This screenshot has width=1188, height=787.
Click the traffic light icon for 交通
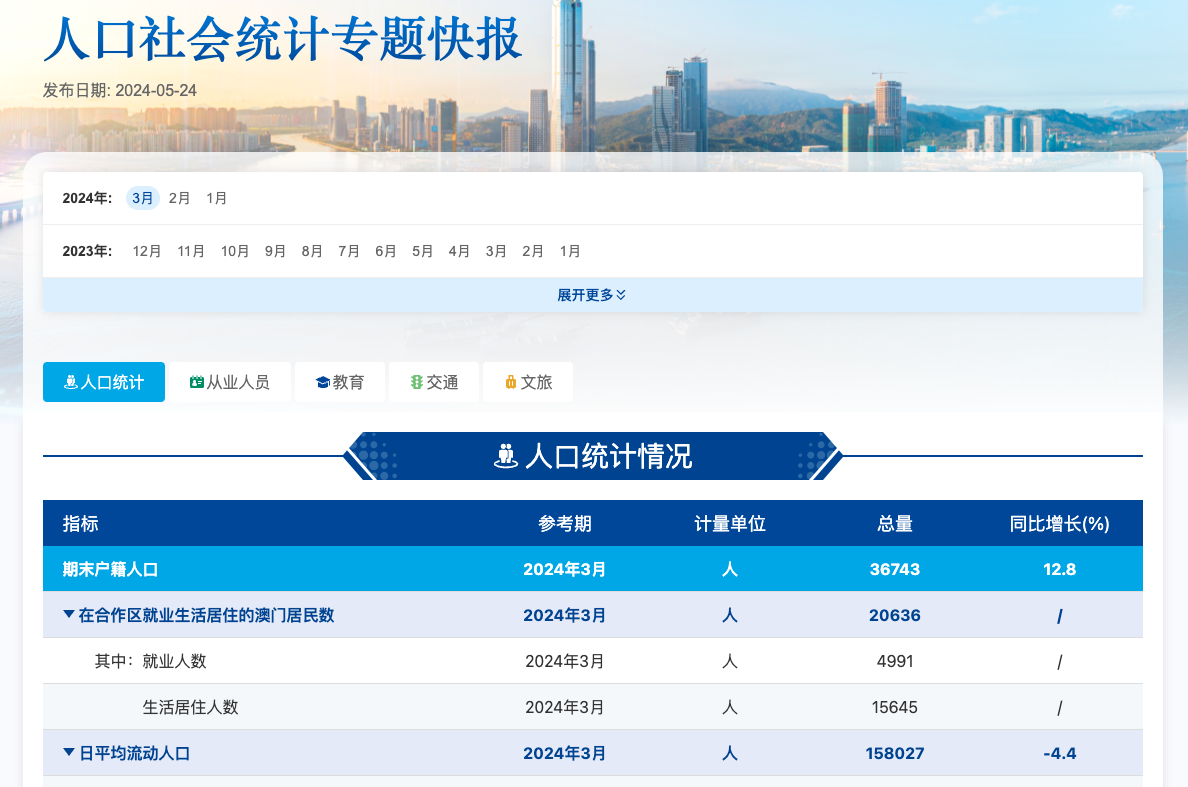point(417,383)
